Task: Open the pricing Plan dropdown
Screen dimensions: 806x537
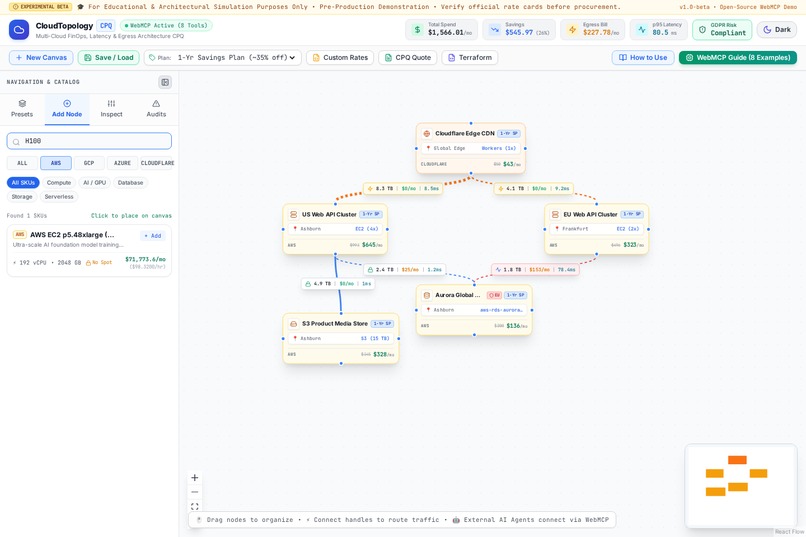Action: pos(223,58)
